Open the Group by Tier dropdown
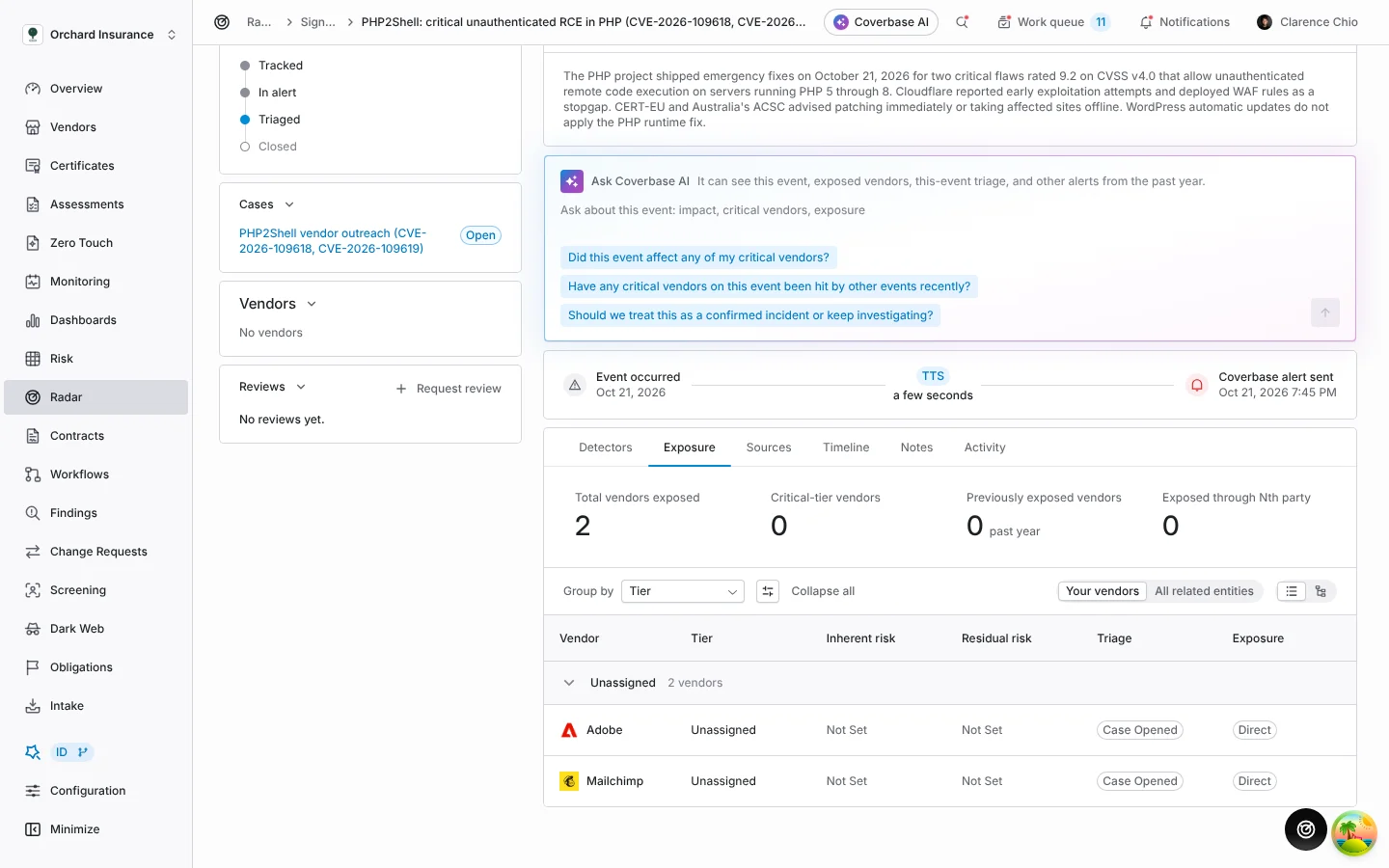1389x868 pixels. pos(683,591)
